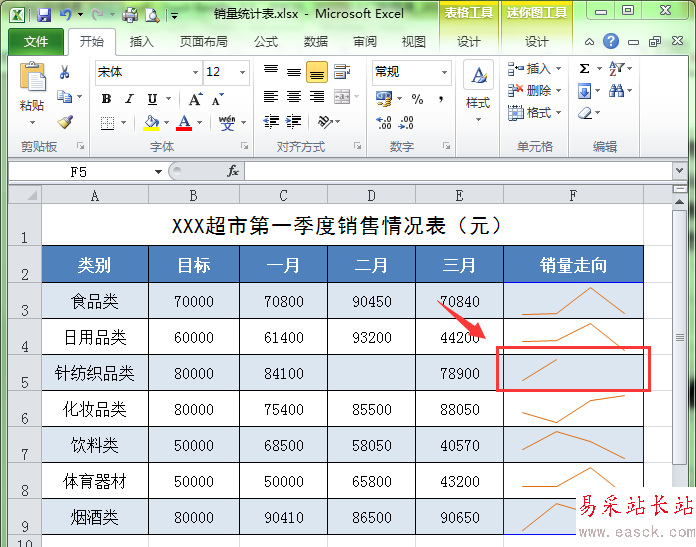Open the 字体 dialog launcher

245,146
